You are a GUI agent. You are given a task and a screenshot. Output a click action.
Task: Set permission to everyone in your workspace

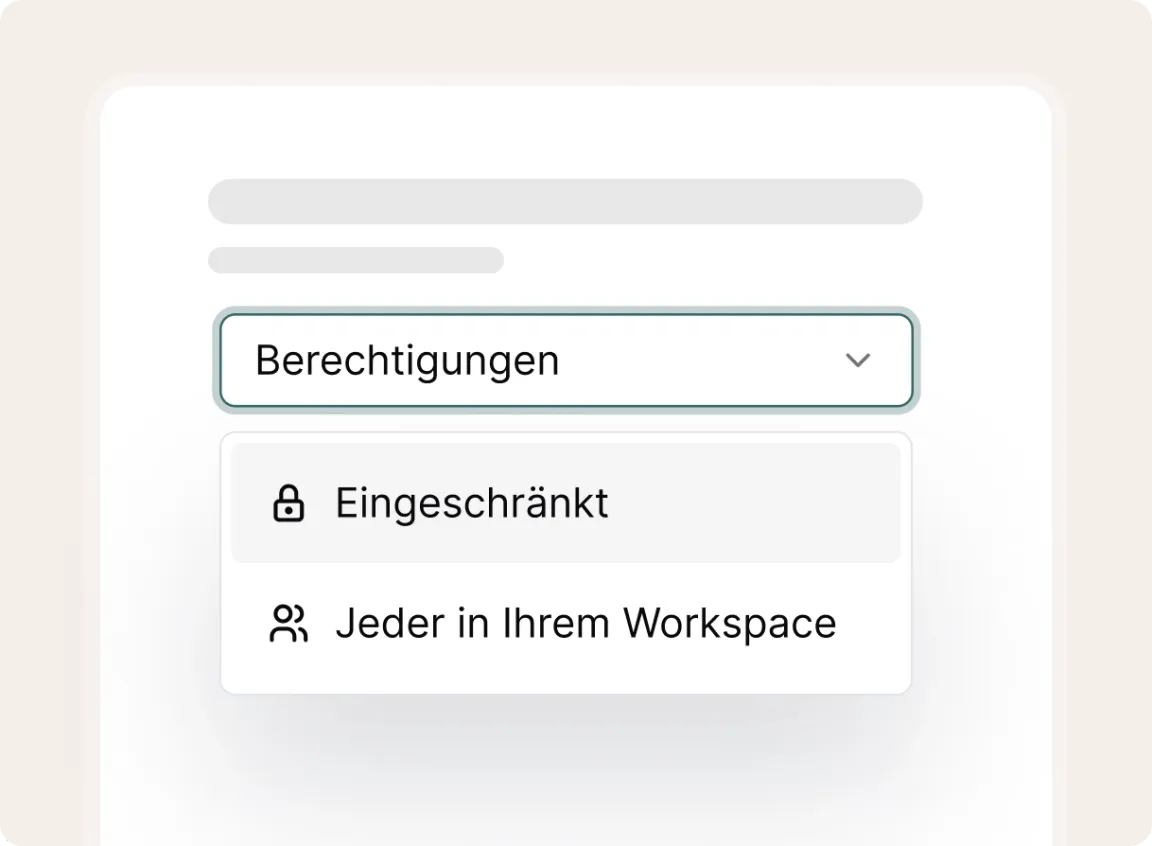coord(585,623)
